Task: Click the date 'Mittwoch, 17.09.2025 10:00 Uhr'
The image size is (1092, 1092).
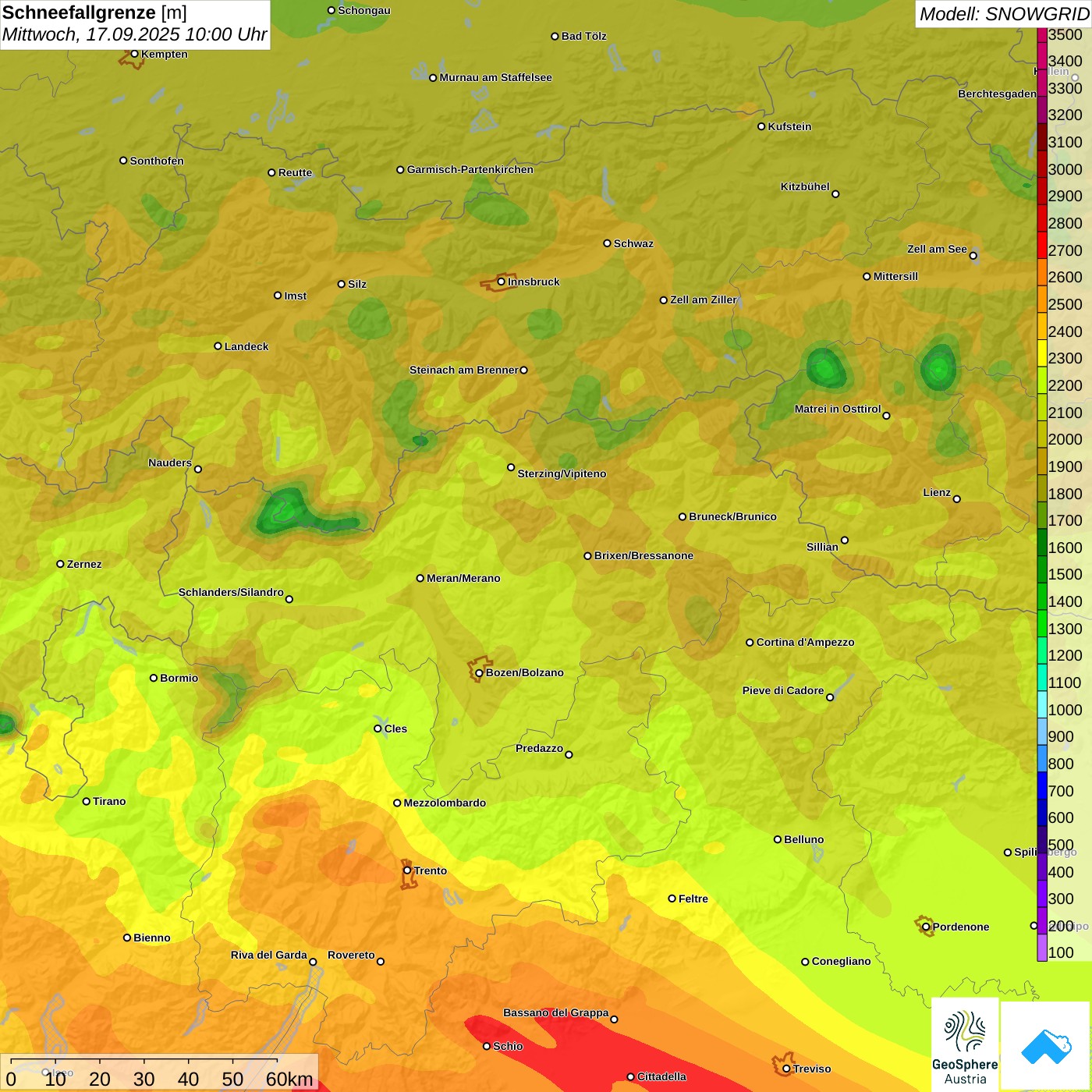Action: click(134, 35)
